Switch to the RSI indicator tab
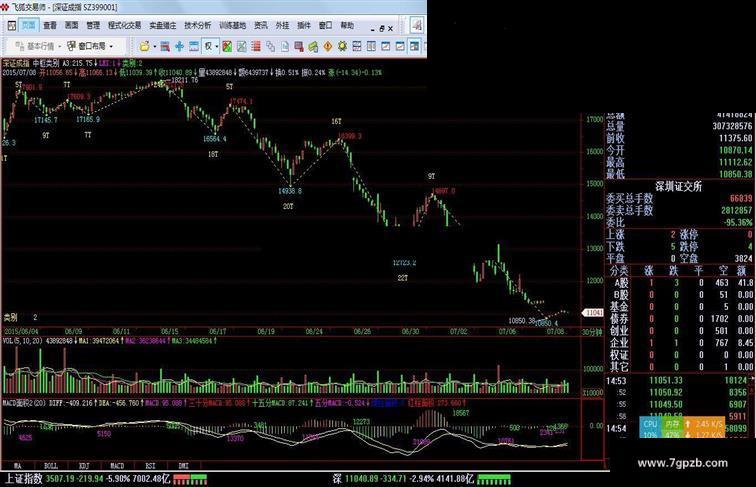Screen dimensions: 756x487 point(150,466)
